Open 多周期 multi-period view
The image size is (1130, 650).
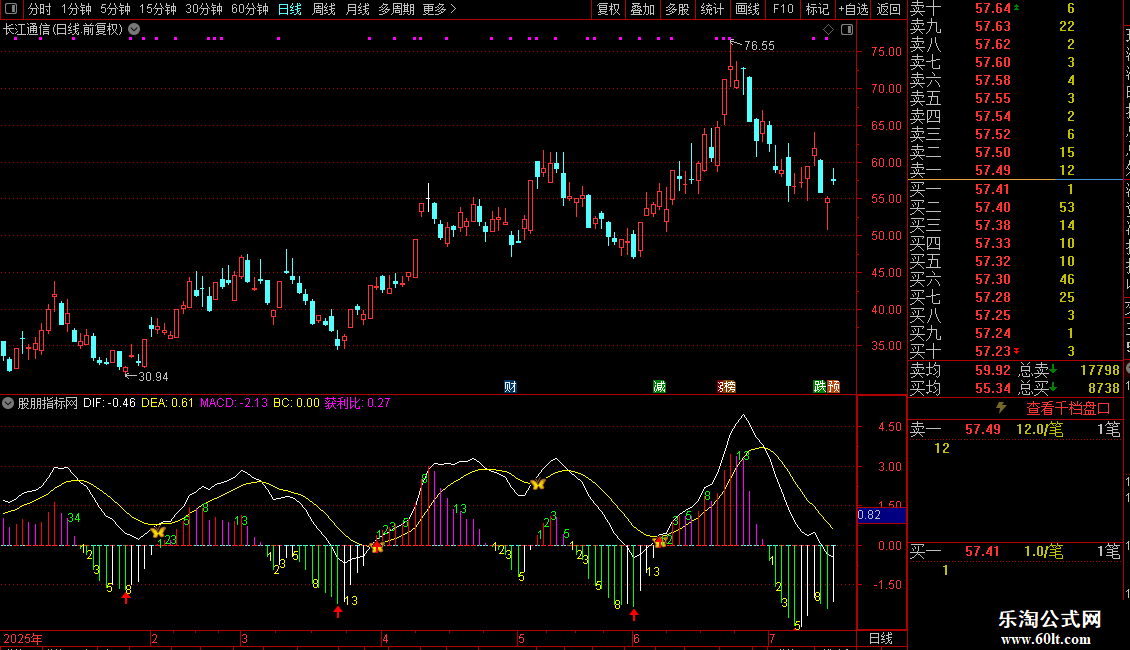[x=396, y=9]
